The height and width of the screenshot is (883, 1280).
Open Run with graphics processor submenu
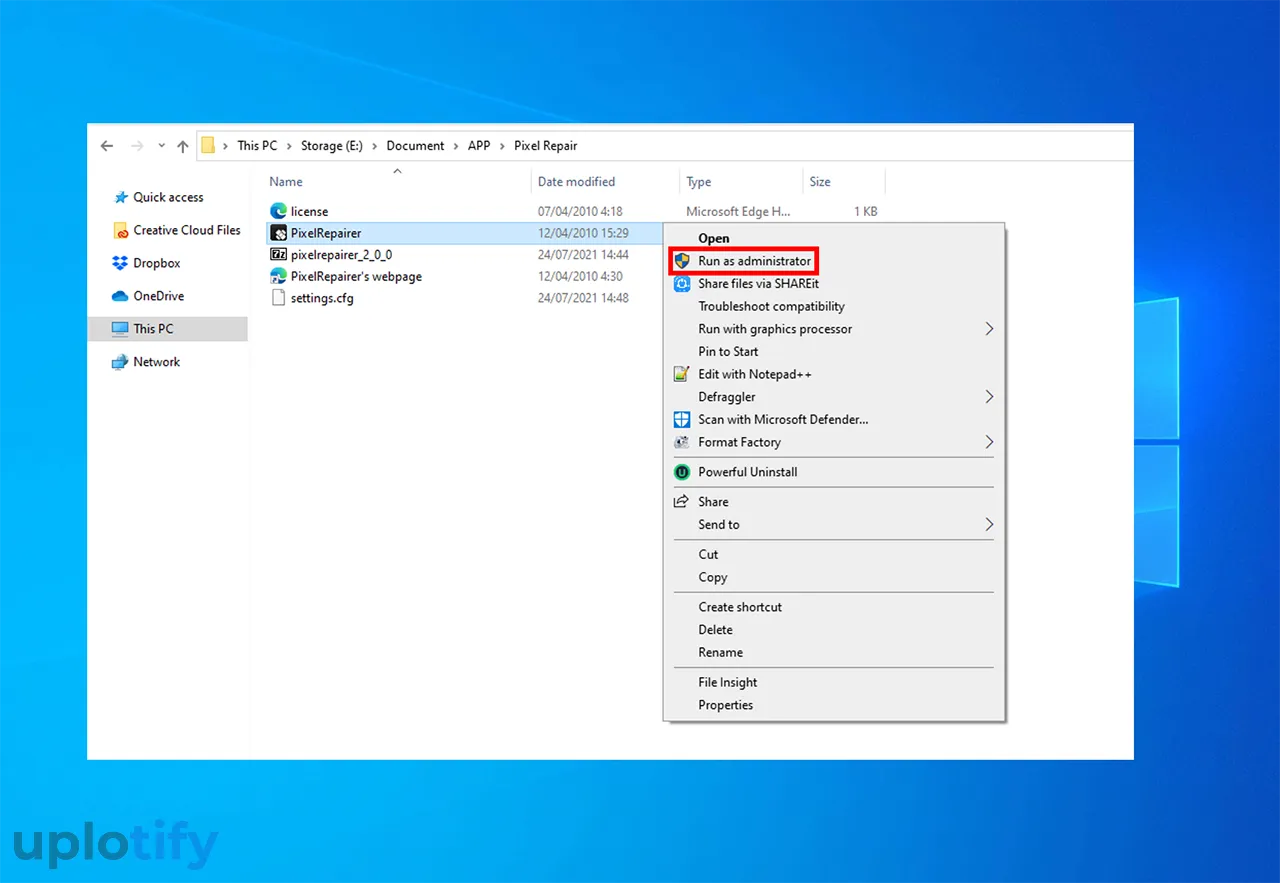point(834,329)
